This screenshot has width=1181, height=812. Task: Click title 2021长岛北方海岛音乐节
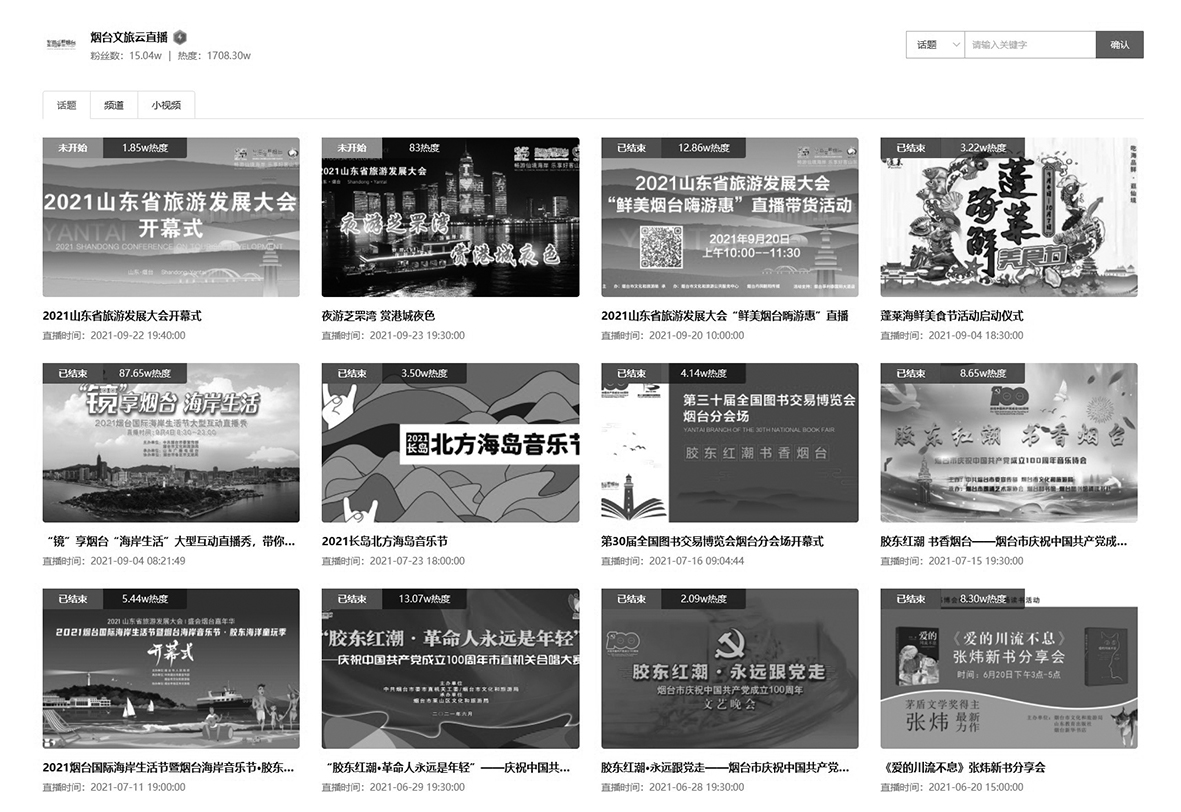384,542
